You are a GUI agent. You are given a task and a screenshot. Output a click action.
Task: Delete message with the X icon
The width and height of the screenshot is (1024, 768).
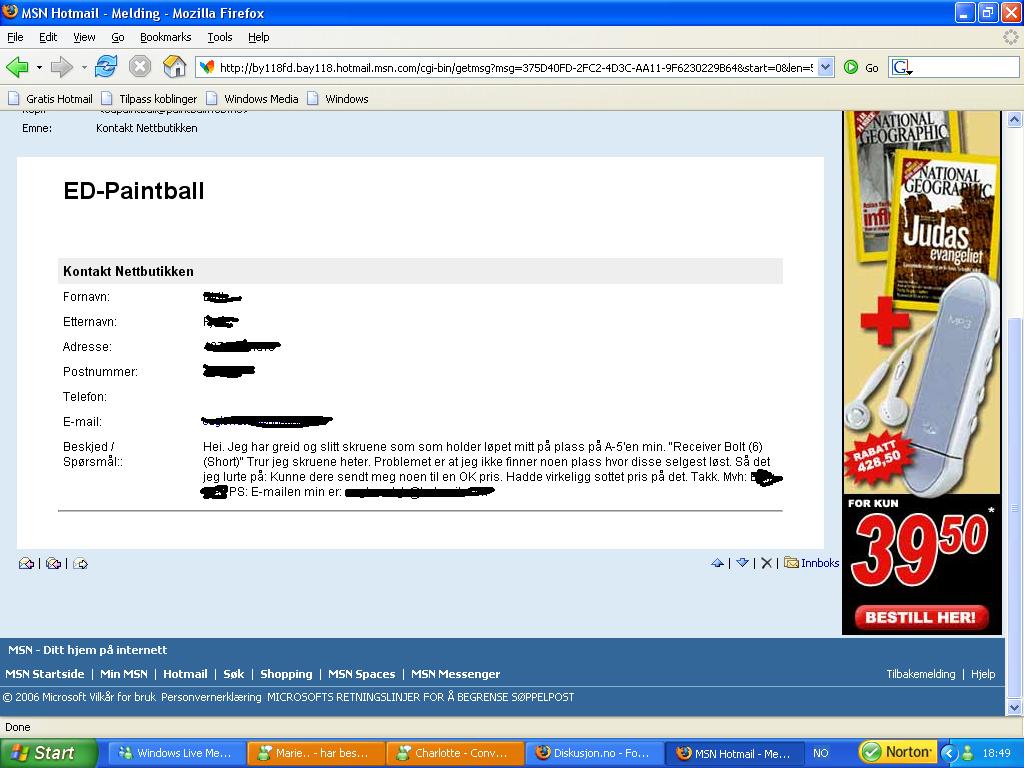point(767,563)
